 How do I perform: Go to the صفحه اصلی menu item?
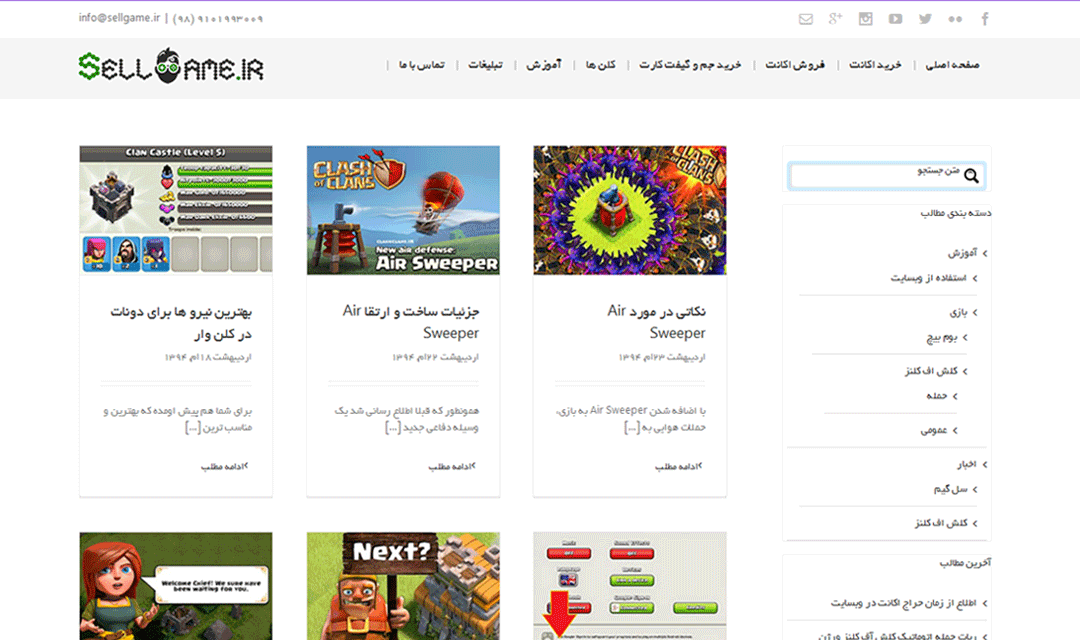pyautogui.click(x=952, y=65)
